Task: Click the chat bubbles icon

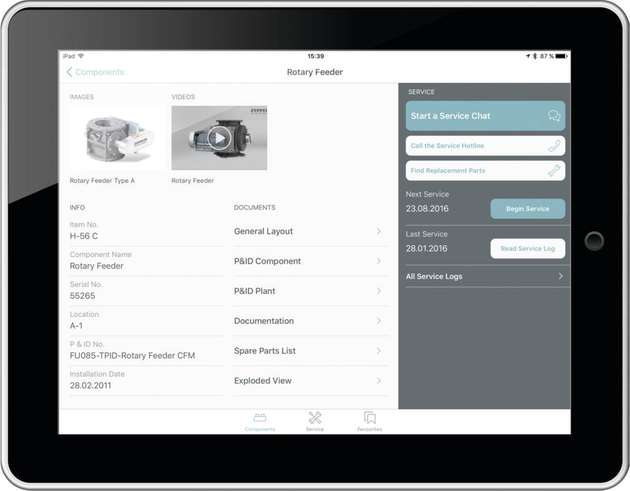Action: click(x=554, y=116)
